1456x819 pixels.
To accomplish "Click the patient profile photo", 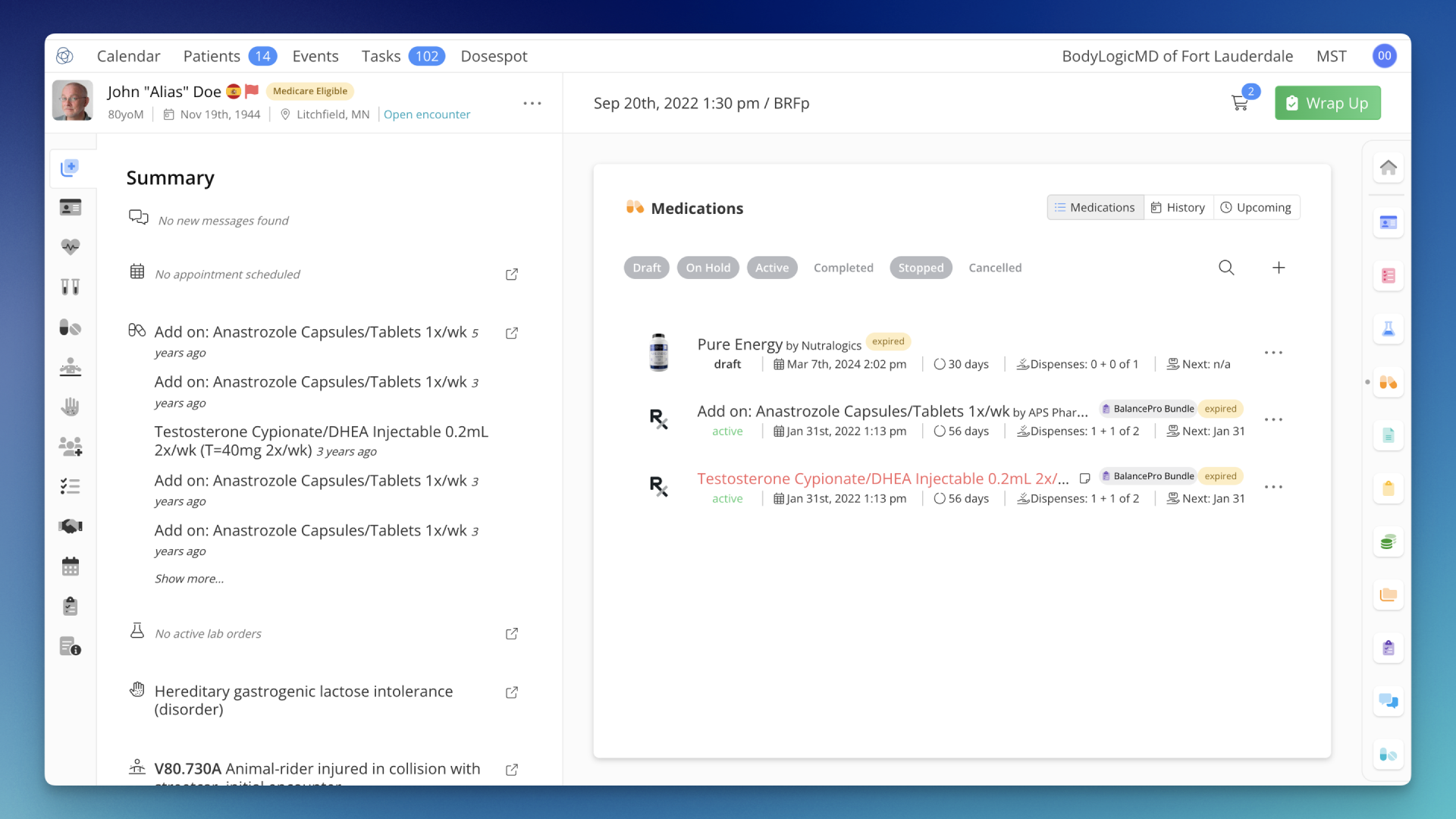I will (x=72, y=100).
